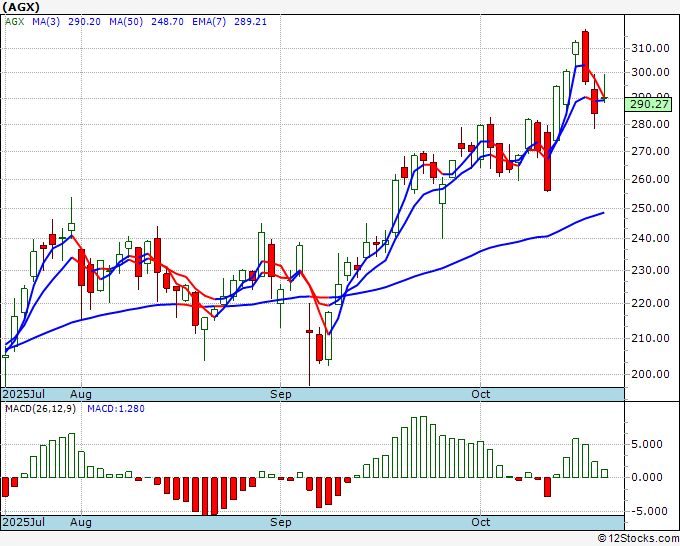Click the 200.00 price axis label

[650, 374]
